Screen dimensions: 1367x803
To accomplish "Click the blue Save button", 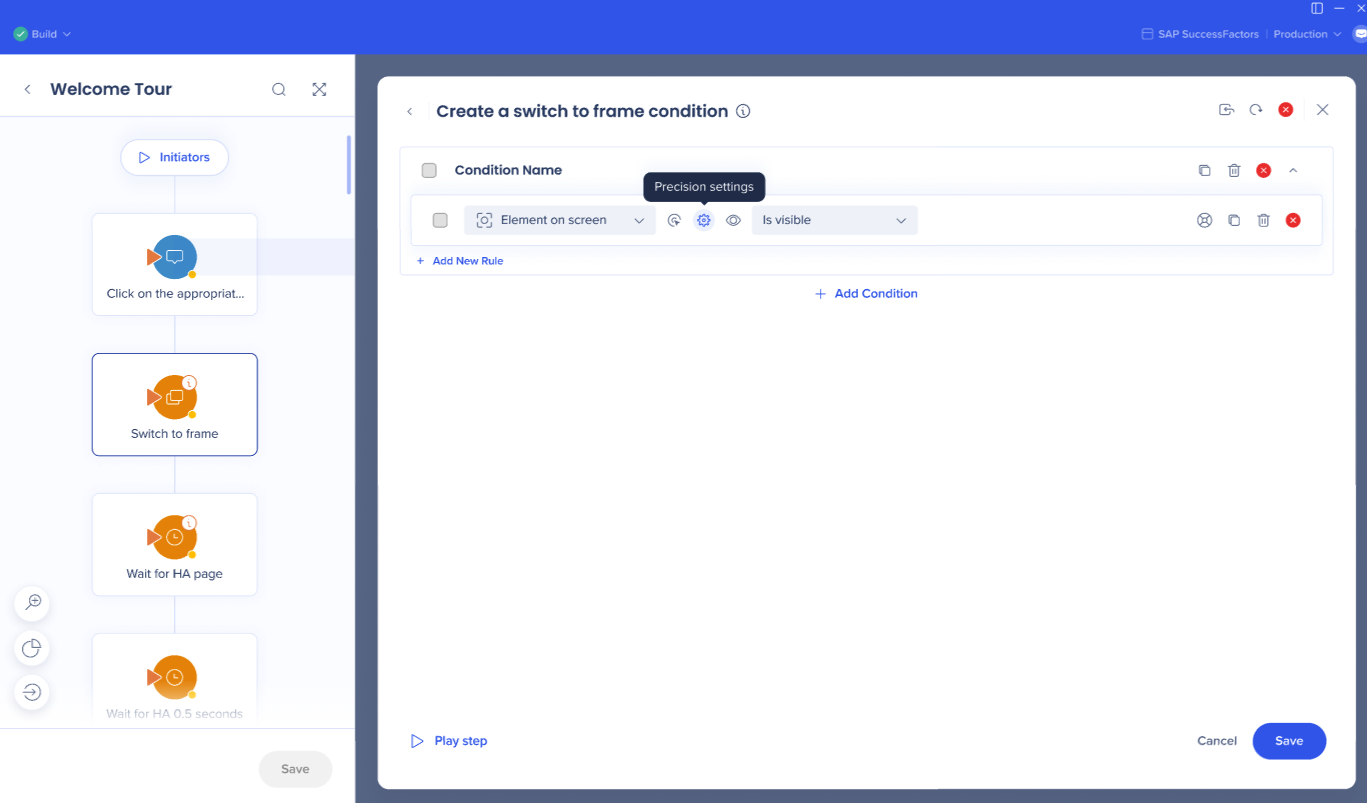I will tap(1289, 741).
